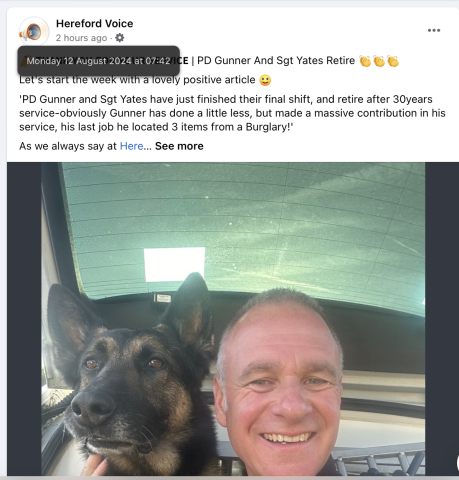Click the 'PD Gunner And Sgt Yates Retire' headline
The height and width of the screenshot is (480, 459).
tap(276, 61)
